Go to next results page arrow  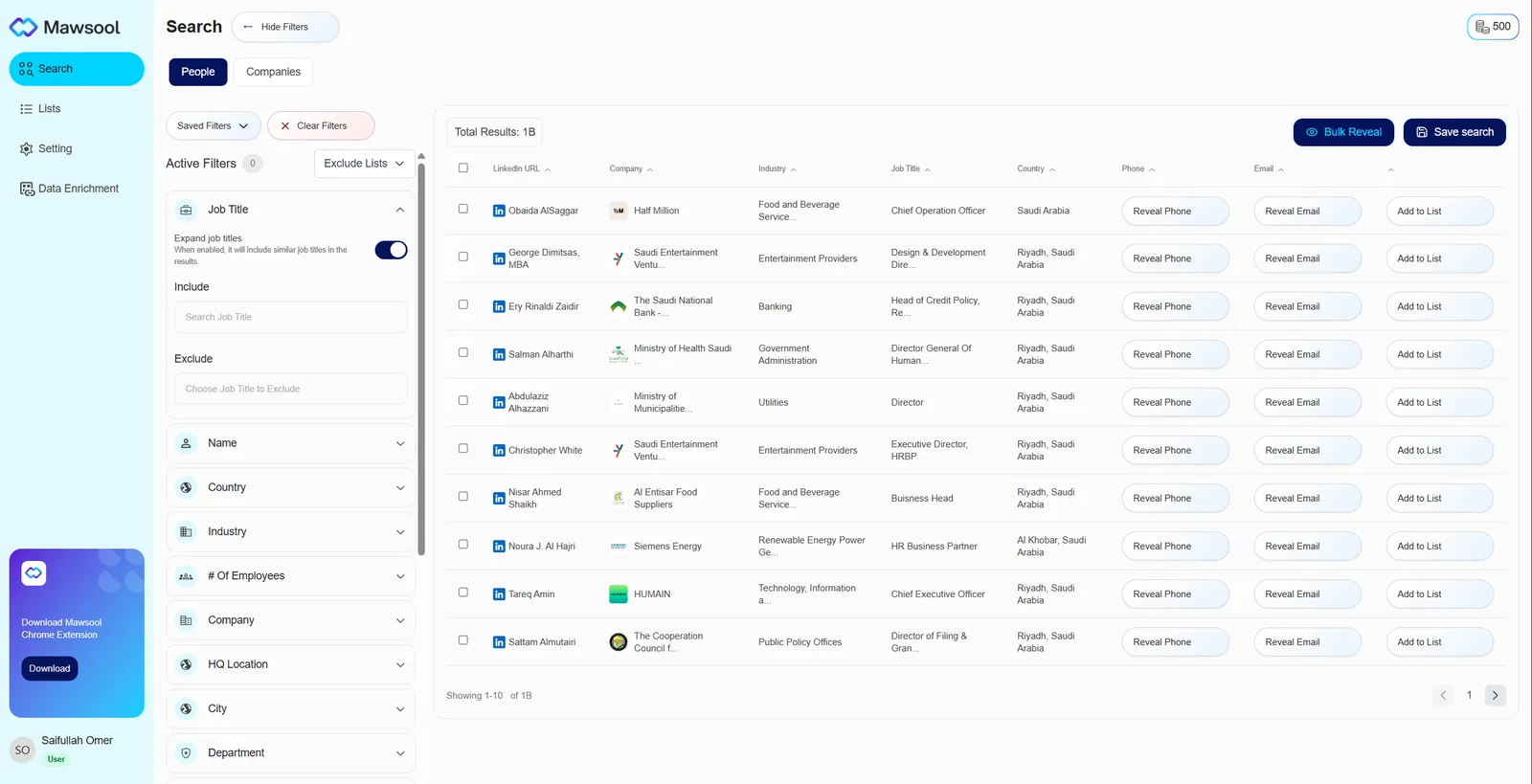1495,696
